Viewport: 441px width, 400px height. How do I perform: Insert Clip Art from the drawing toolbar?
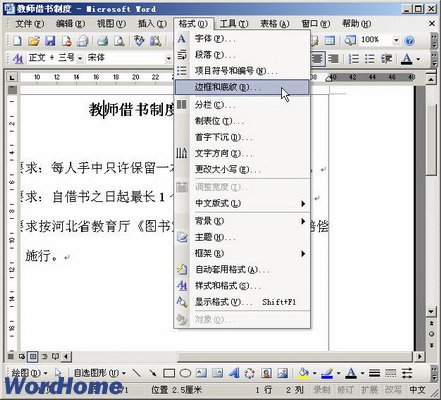tap(266, 373)
